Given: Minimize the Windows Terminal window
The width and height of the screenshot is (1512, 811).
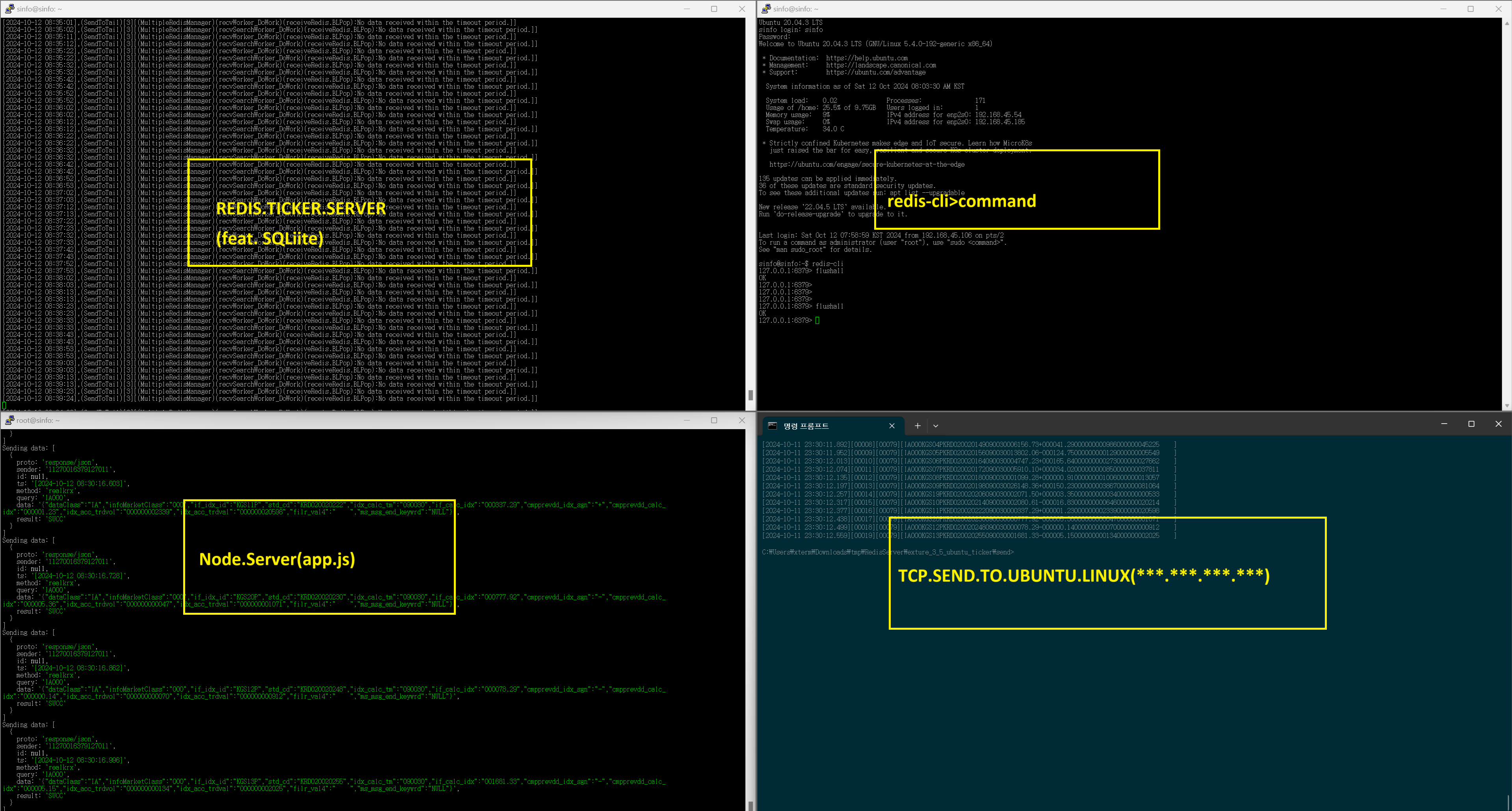Looking at the screenshot, I should (1444, 424).
